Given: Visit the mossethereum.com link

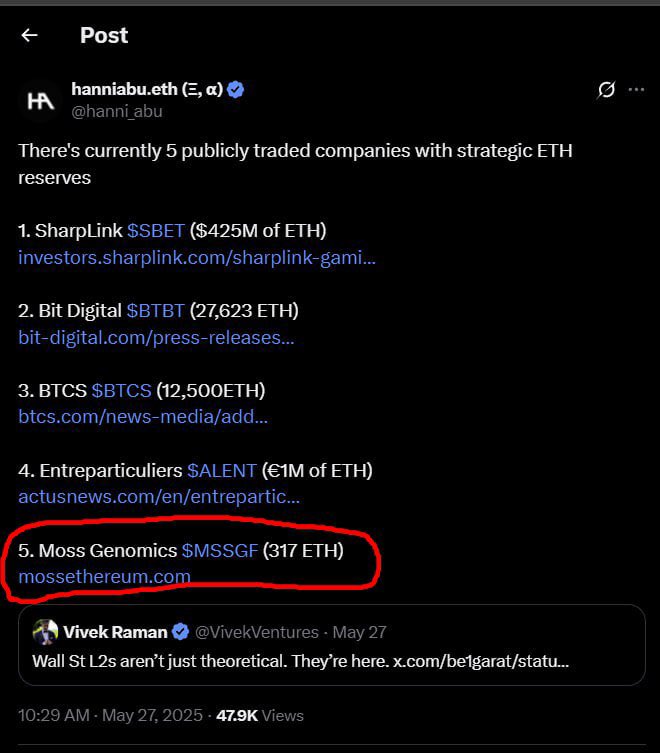Looking at the screenshot, I should point(104,576).
